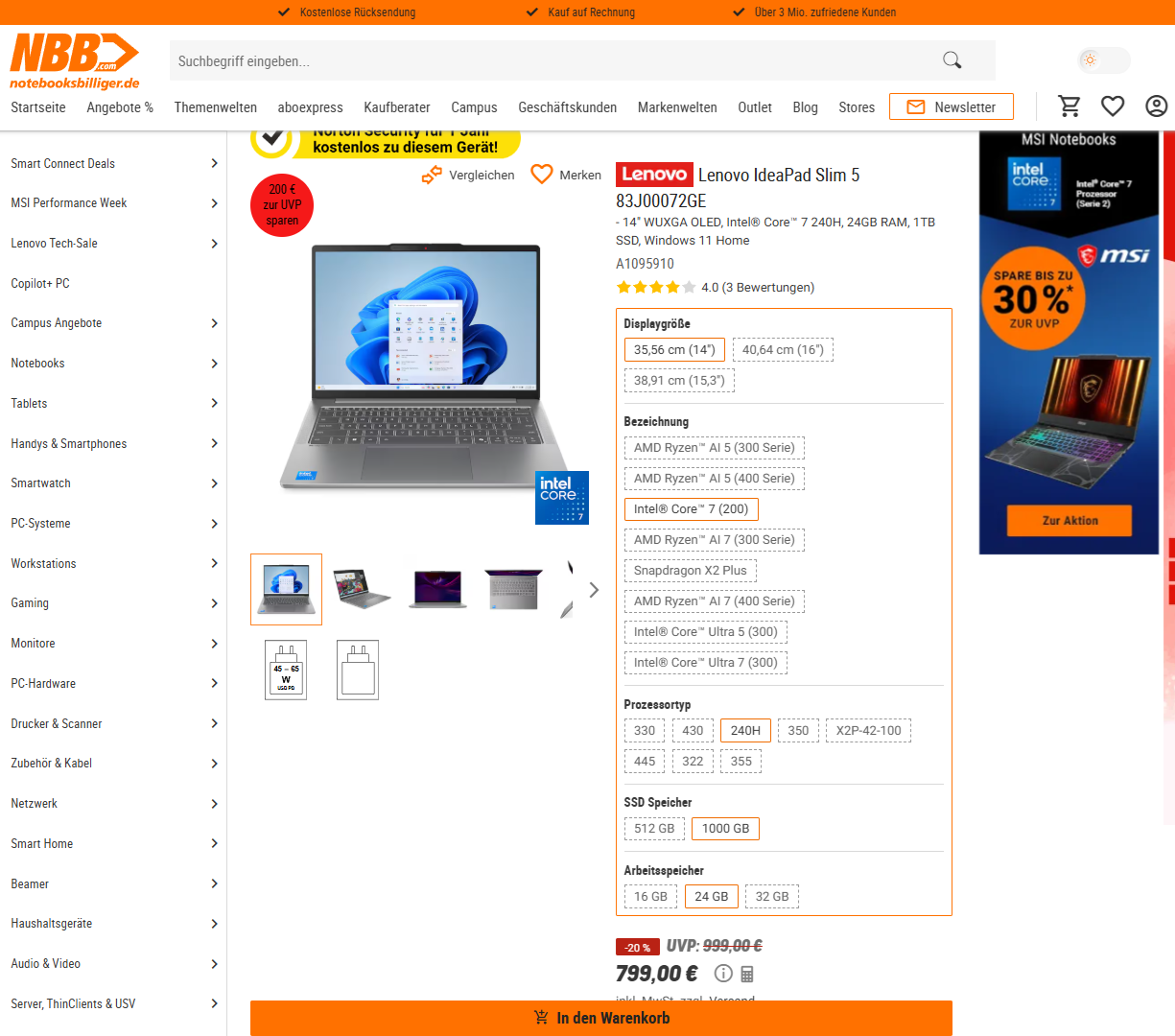Open Themenwelten menu item

[x=216, y=107]
